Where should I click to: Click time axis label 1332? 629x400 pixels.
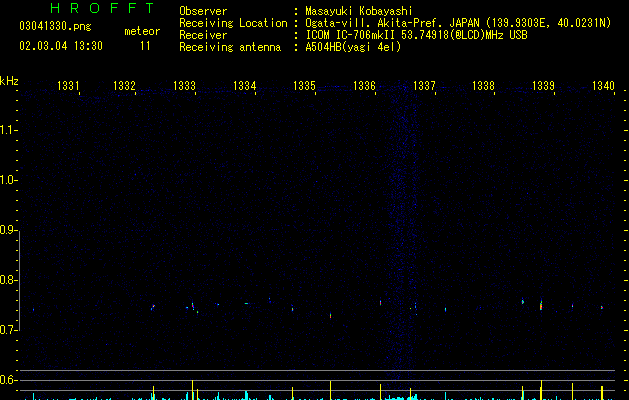click(124, 86)
